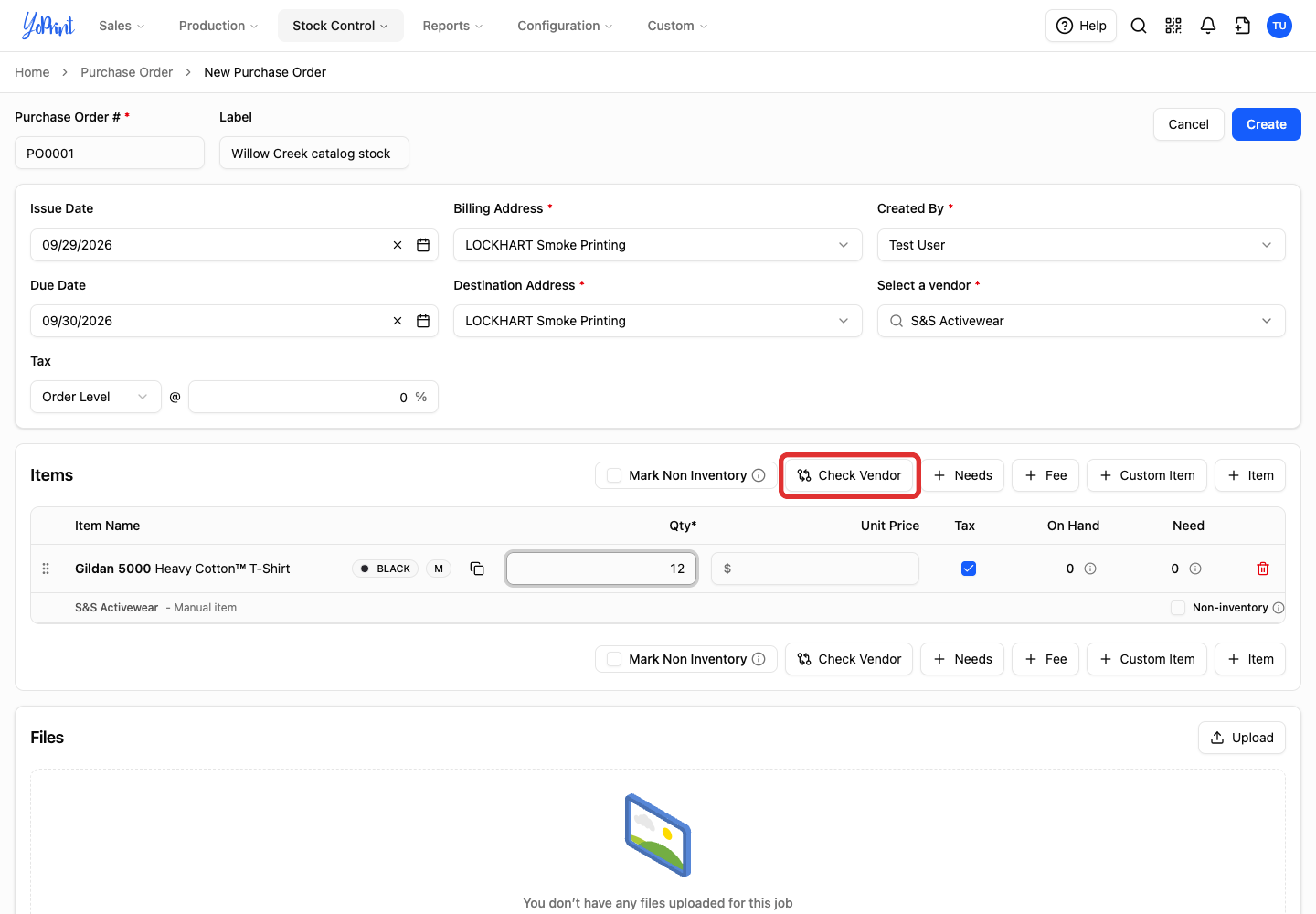Open the YoPrint logo home link
Image resolution: width=1316 pixels, height=914 pixels.
point(48,26)
